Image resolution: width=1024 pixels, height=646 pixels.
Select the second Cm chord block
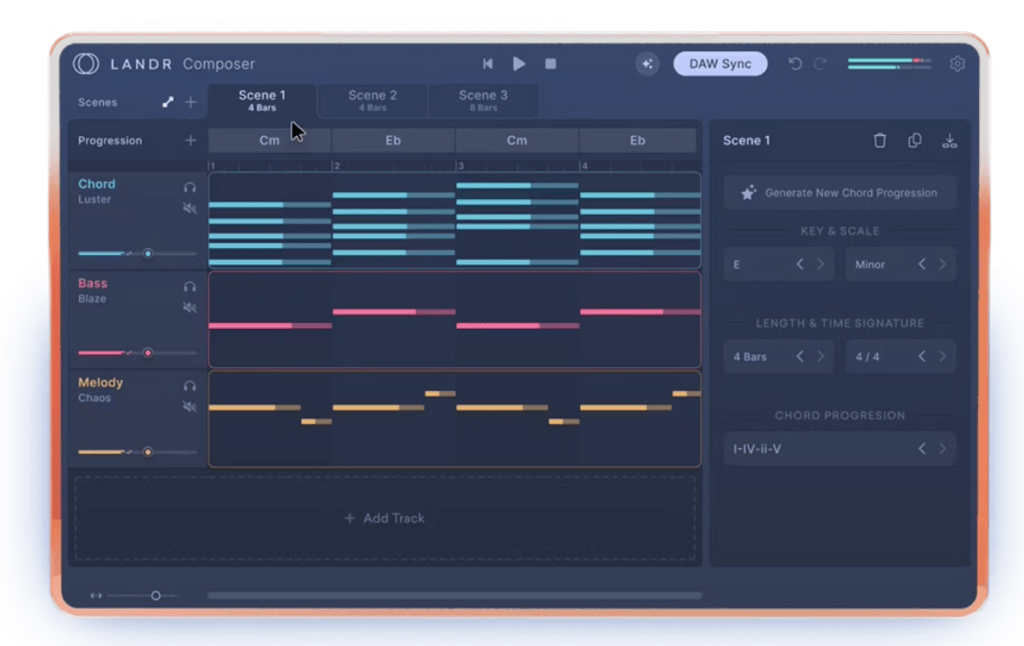tap(517, 140)
